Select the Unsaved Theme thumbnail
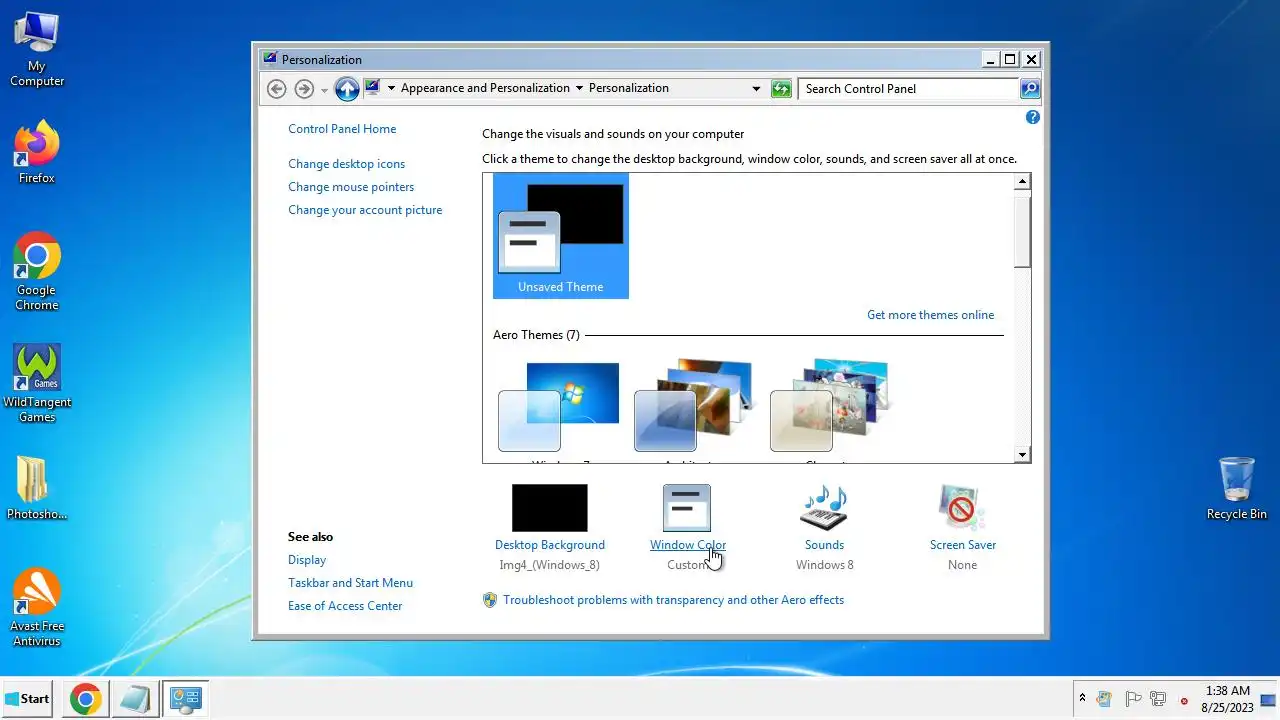Screen dimensions: 1280x720 pos(561,236)
